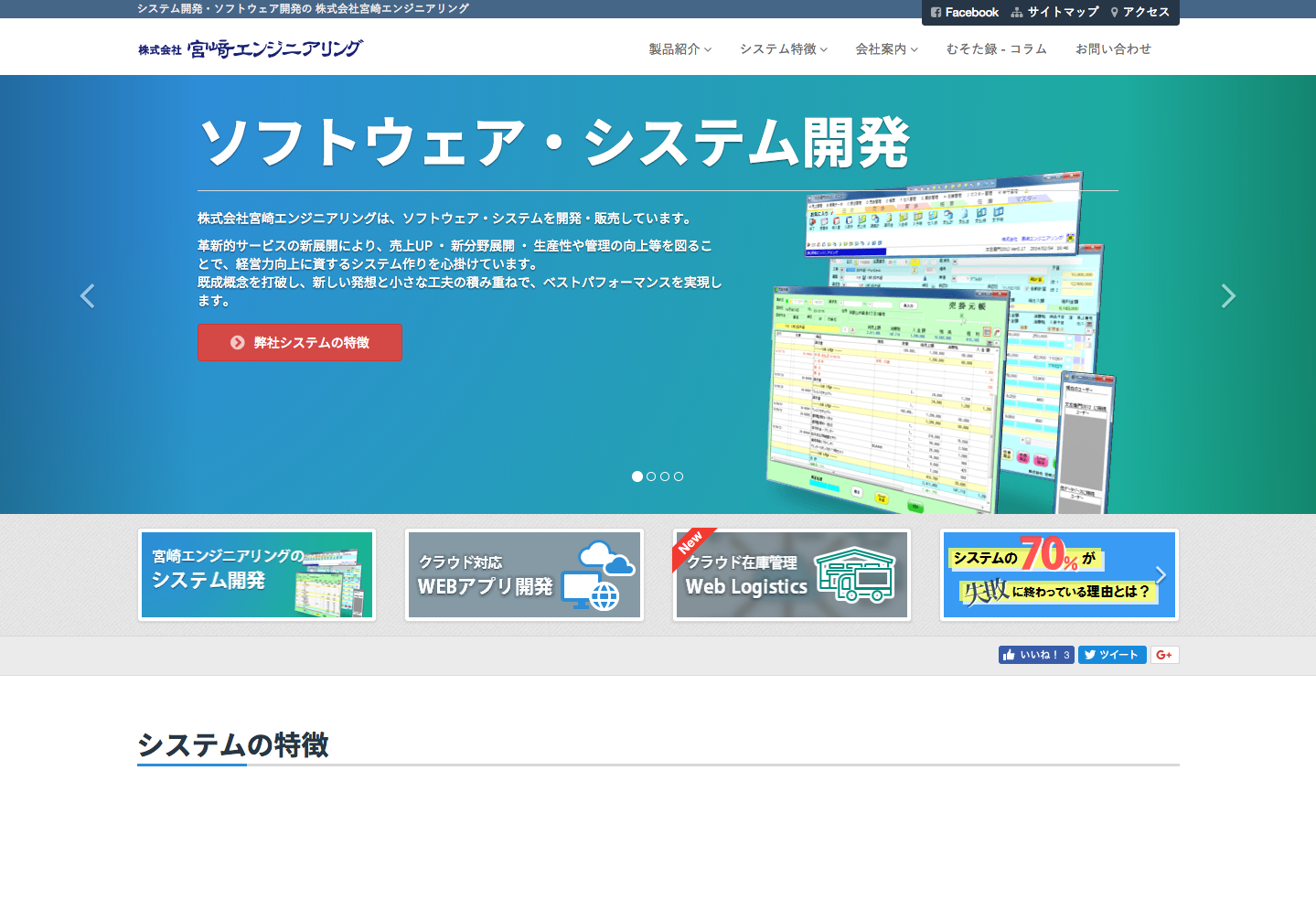Viewport: 1316px width, 899px height.
Task: Select the third slide indicator dot
Action: coord(665,476)
